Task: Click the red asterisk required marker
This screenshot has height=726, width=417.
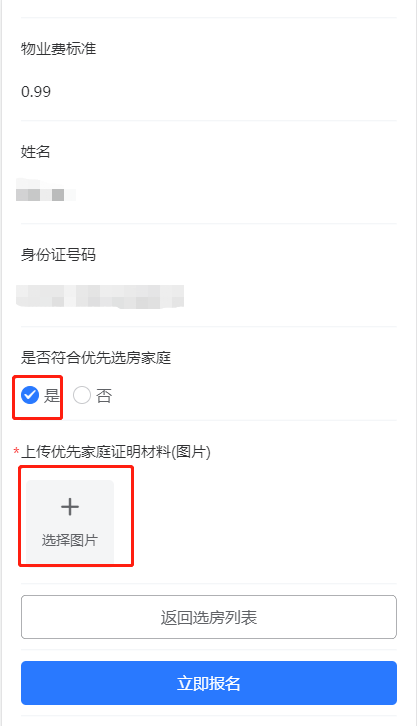Action: tap(16, 451)
